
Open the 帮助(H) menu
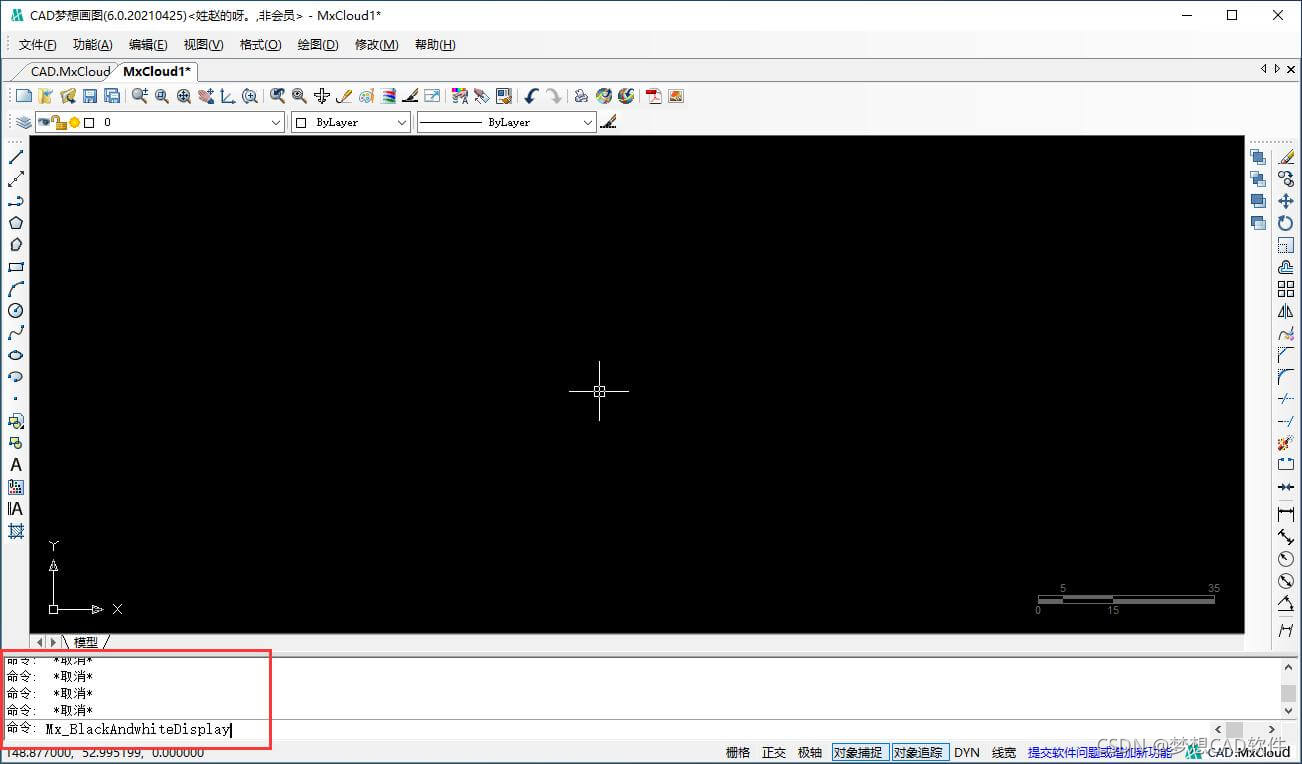click(435, 45)
